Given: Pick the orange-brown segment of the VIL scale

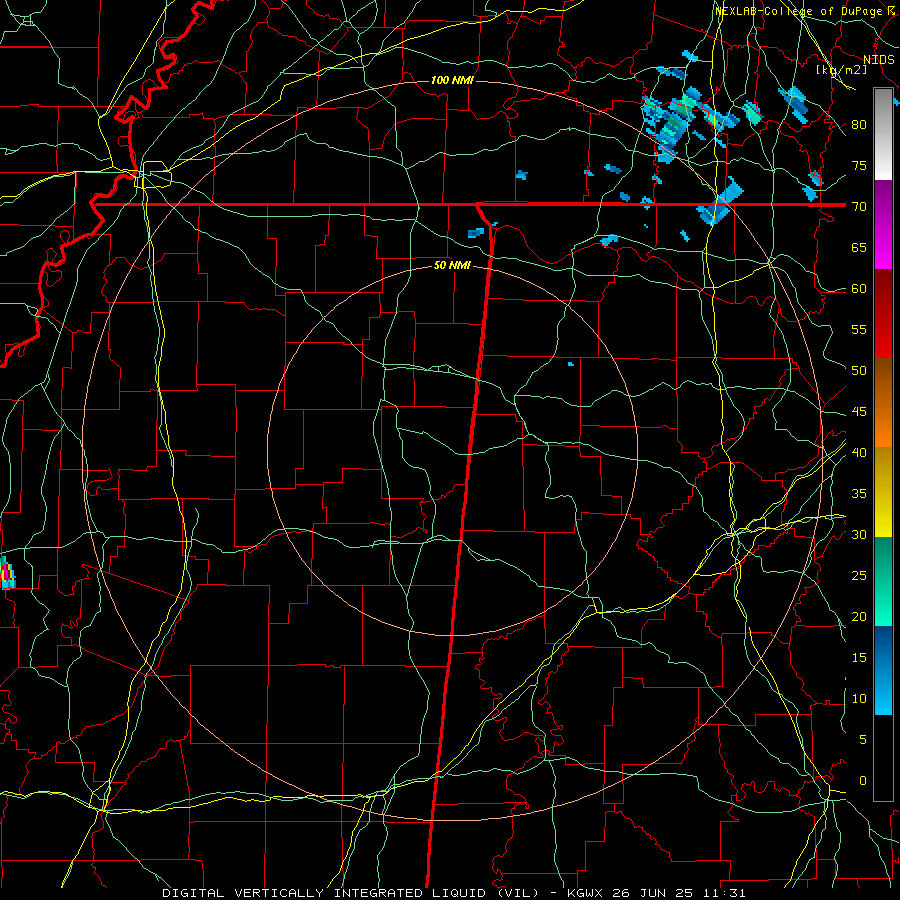Looking at the screenshot, I should point(883,403).
